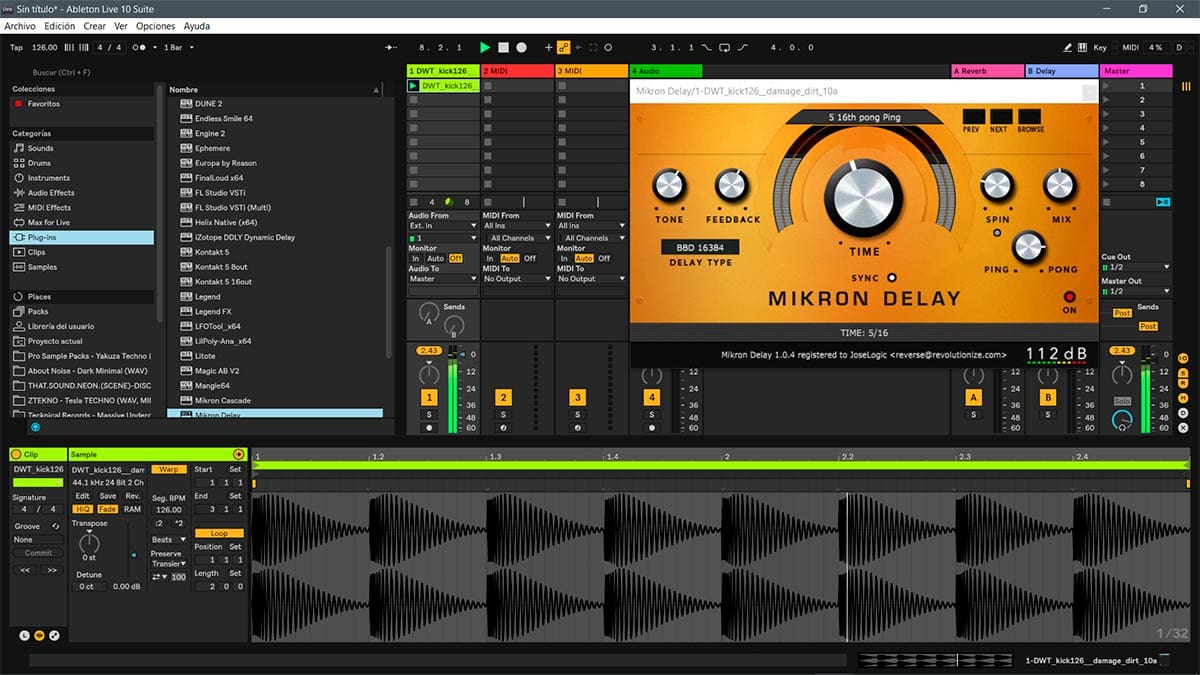Toggle the spin indicator below SPIN knob
Viewport: 1200px width, 675px height.
(x=996, y=233)
